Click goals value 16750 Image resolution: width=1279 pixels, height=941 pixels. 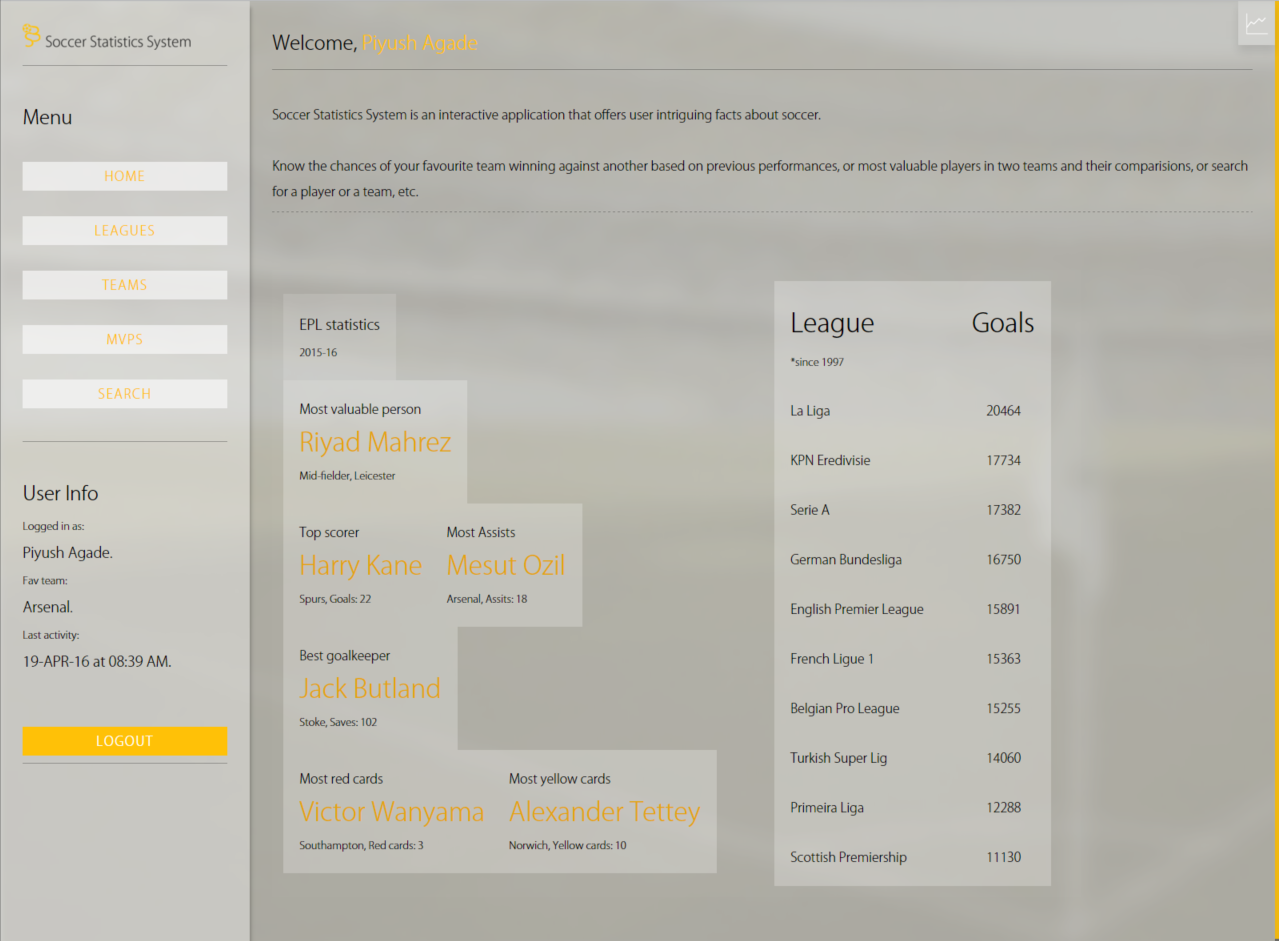[1003, 560]
